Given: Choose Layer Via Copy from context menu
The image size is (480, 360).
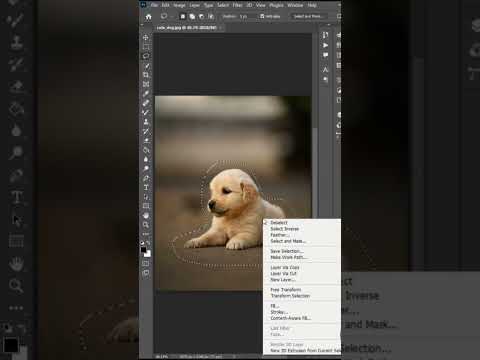Looking at the screenshot, I should pos(285,268).
